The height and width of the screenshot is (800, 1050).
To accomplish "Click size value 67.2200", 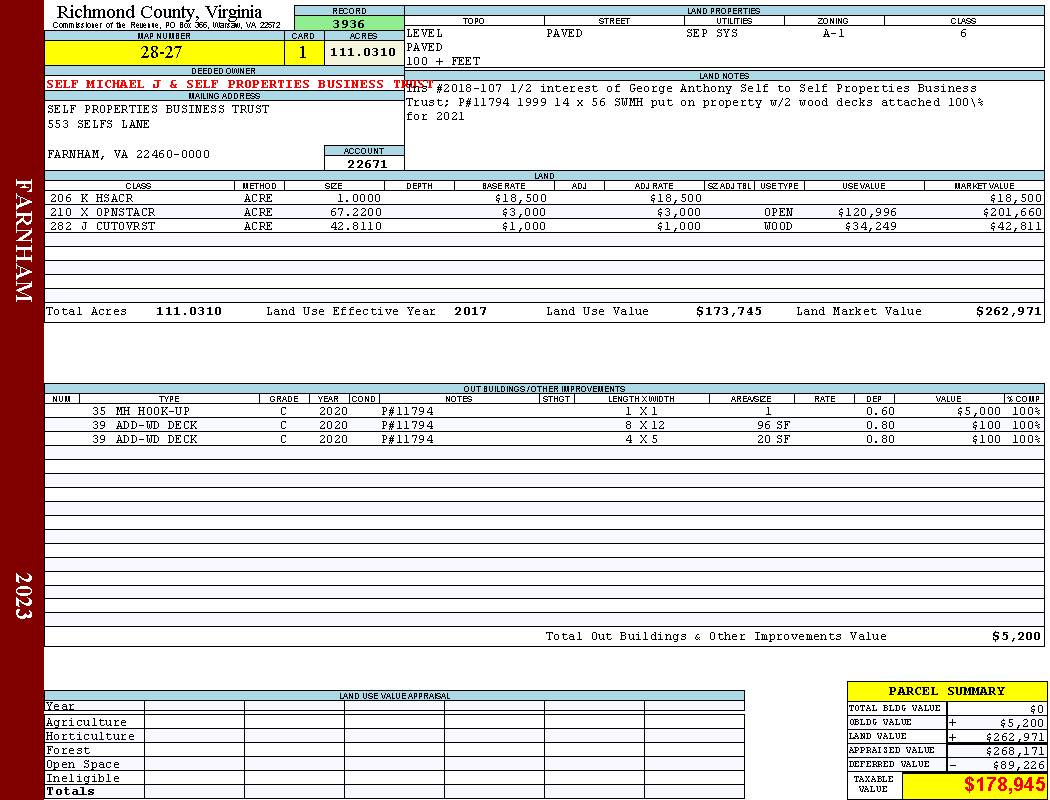I will coord(355,212).
